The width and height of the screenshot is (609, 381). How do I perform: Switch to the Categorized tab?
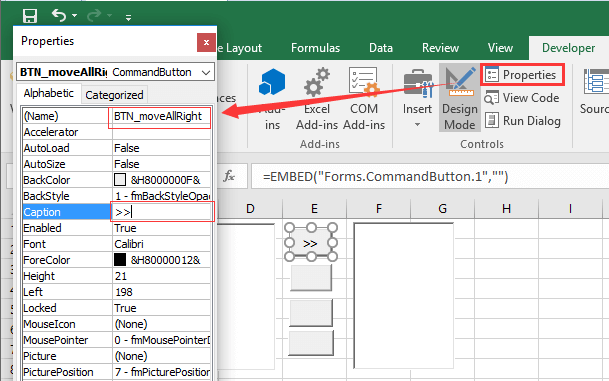[x=114, y=95]
